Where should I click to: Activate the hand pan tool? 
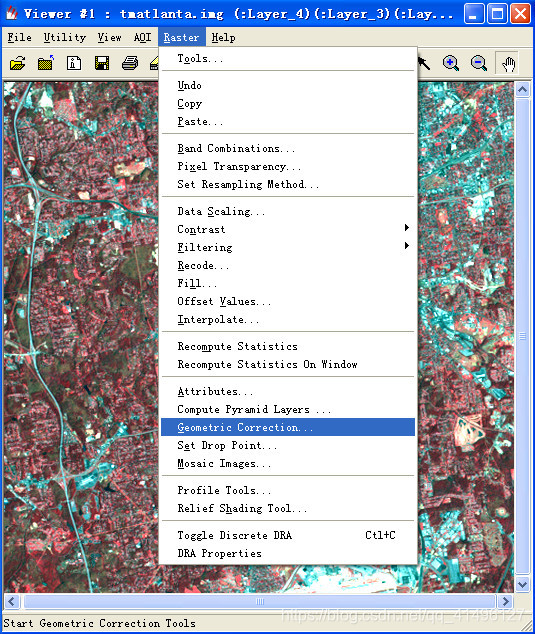click(x=508, y=63)
